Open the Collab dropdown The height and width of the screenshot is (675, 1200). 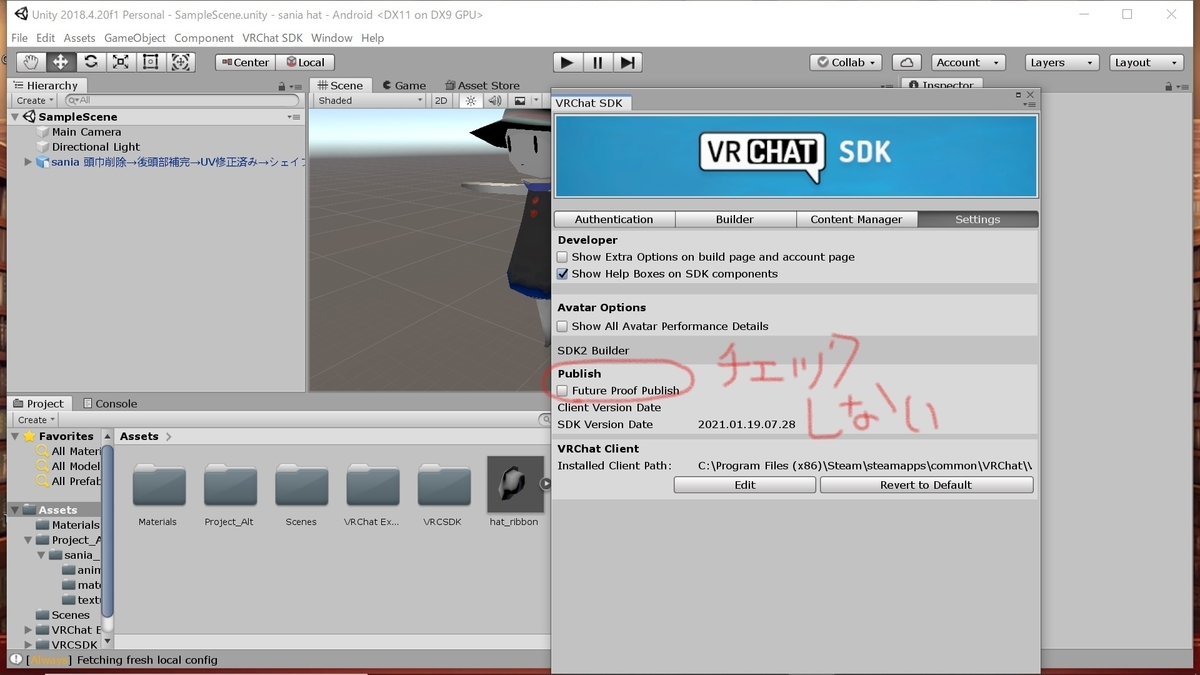coord(846,62)
